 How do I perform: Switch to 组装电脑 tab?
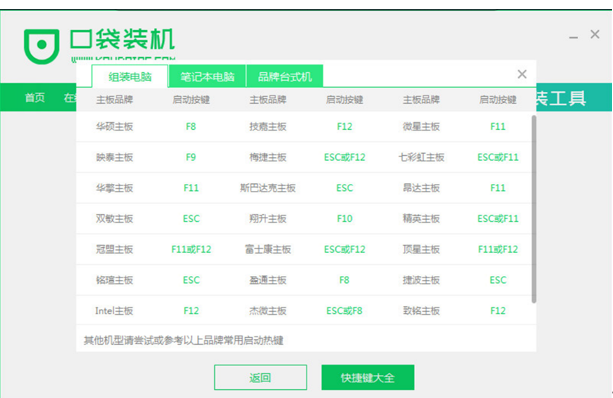pyautogui.click(x=130, y=77)
